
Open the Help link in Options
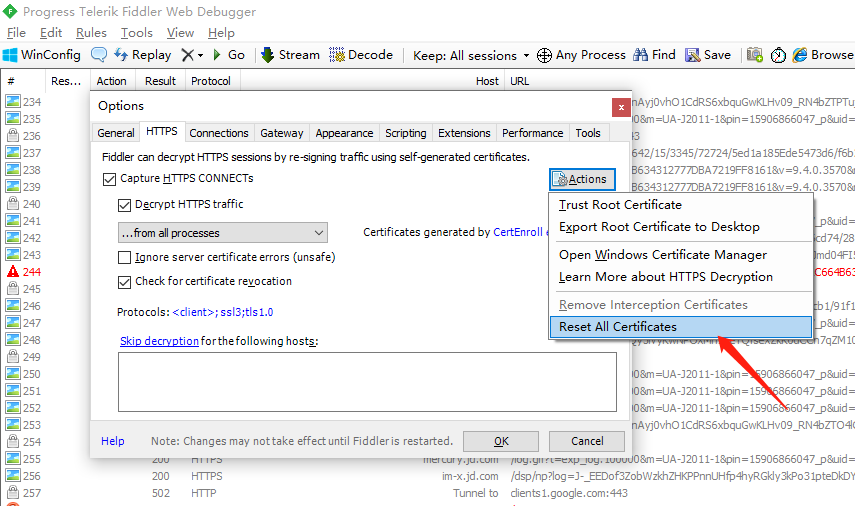[112, 441]
